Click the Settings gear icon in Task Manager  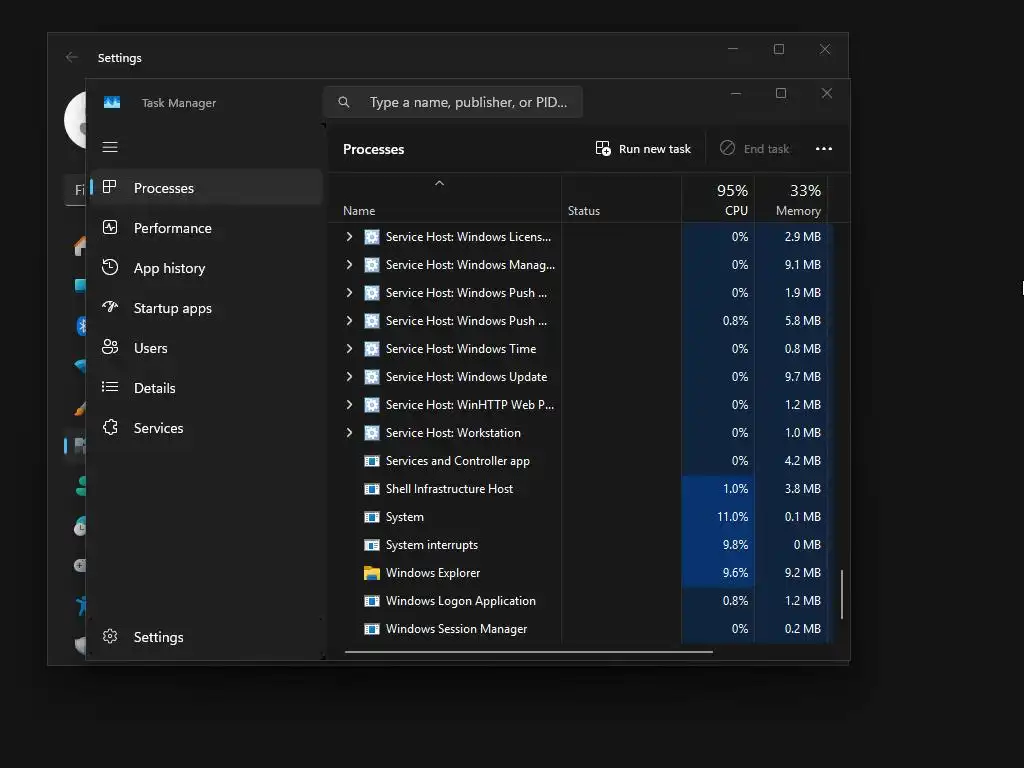click(x=110, y=636)
